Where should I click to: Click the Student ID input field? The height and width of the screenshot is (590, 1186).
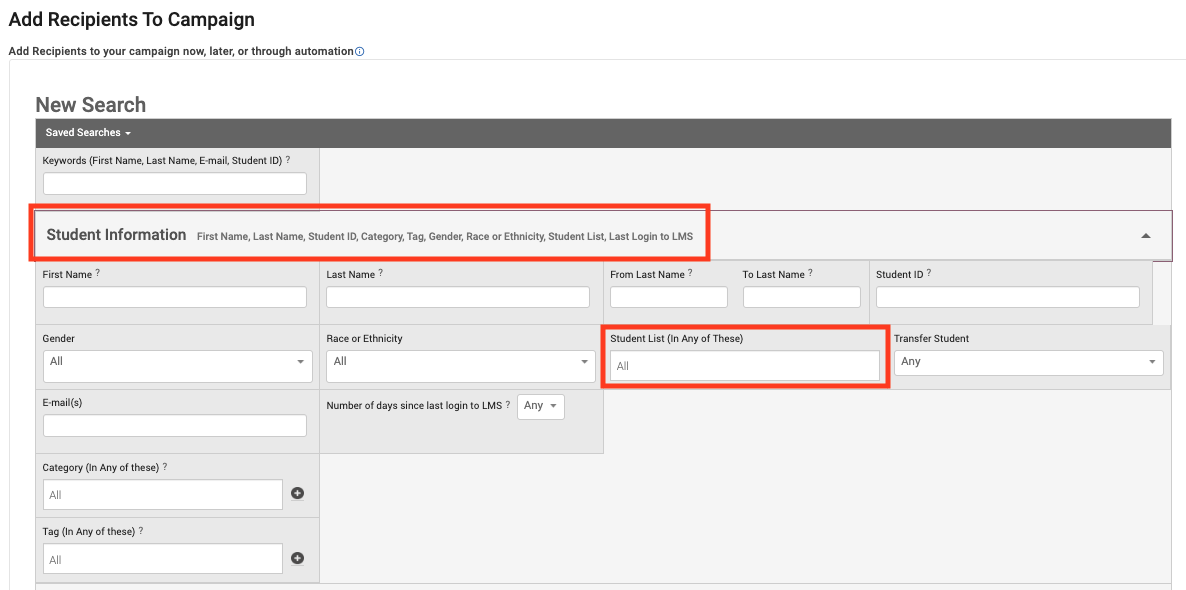tap(1007, 297)
